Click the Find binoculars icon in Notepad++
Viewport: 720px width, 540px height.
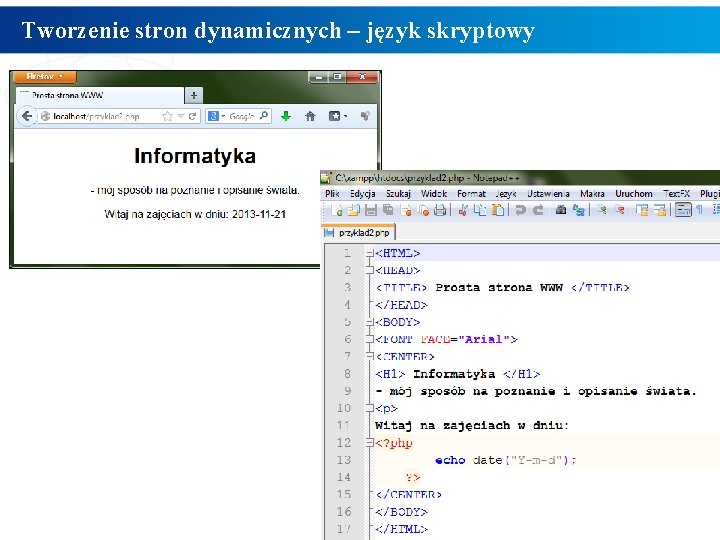(x=561, y=210)
